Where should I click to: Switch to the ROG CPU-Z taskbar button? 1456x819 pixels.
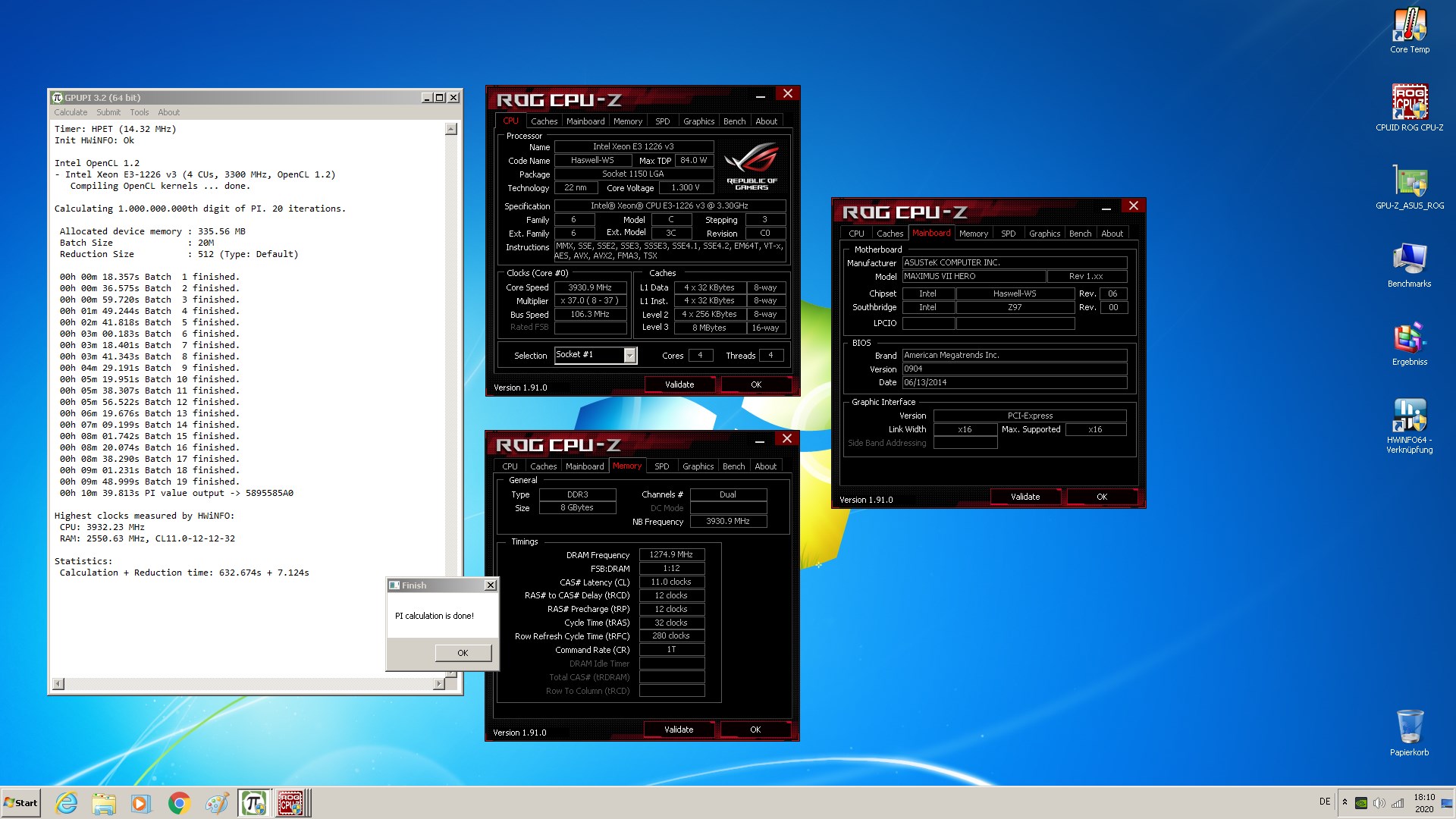[x=291, y=803]
